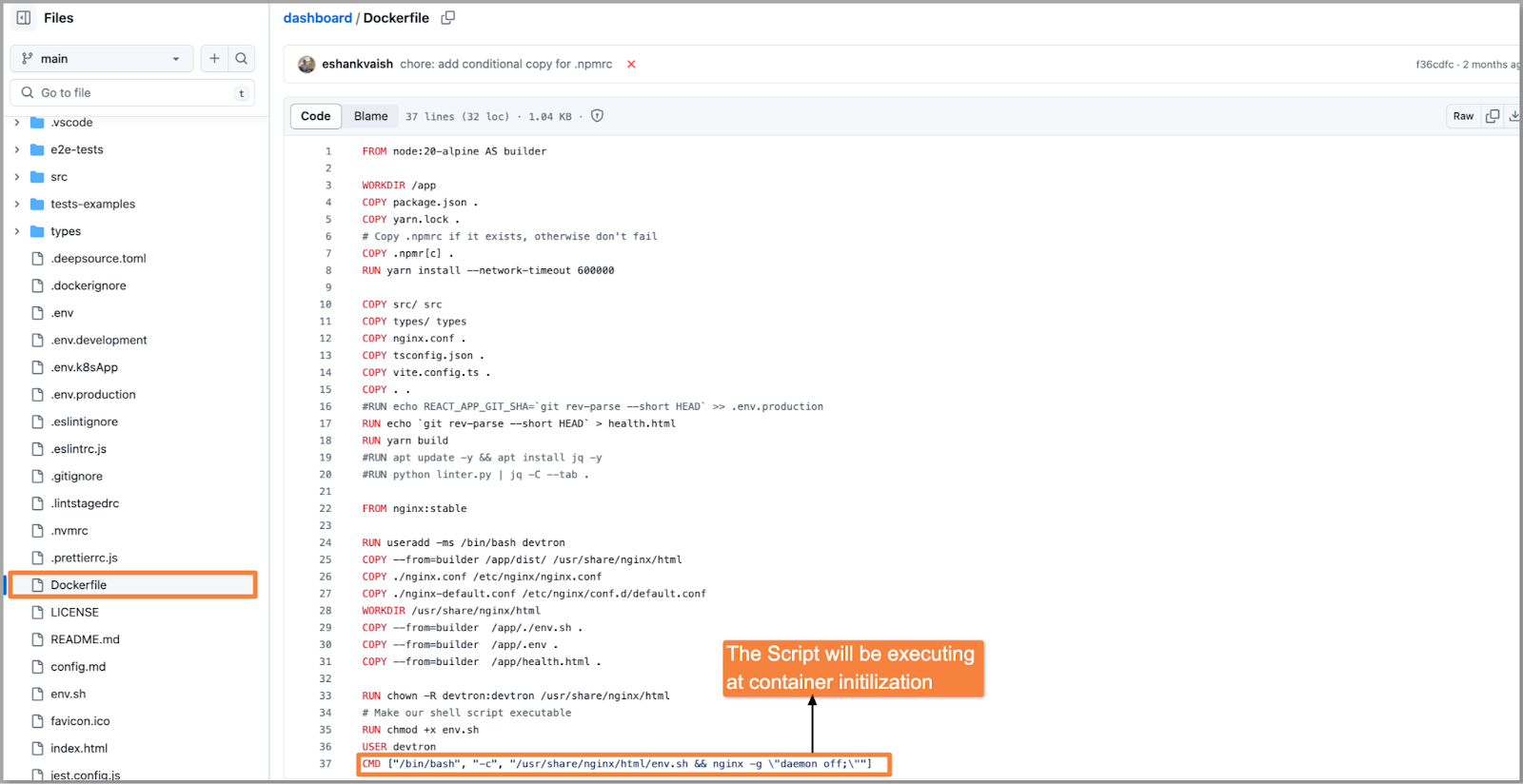
Task: Open config.md file
Action: pos(78,667)
